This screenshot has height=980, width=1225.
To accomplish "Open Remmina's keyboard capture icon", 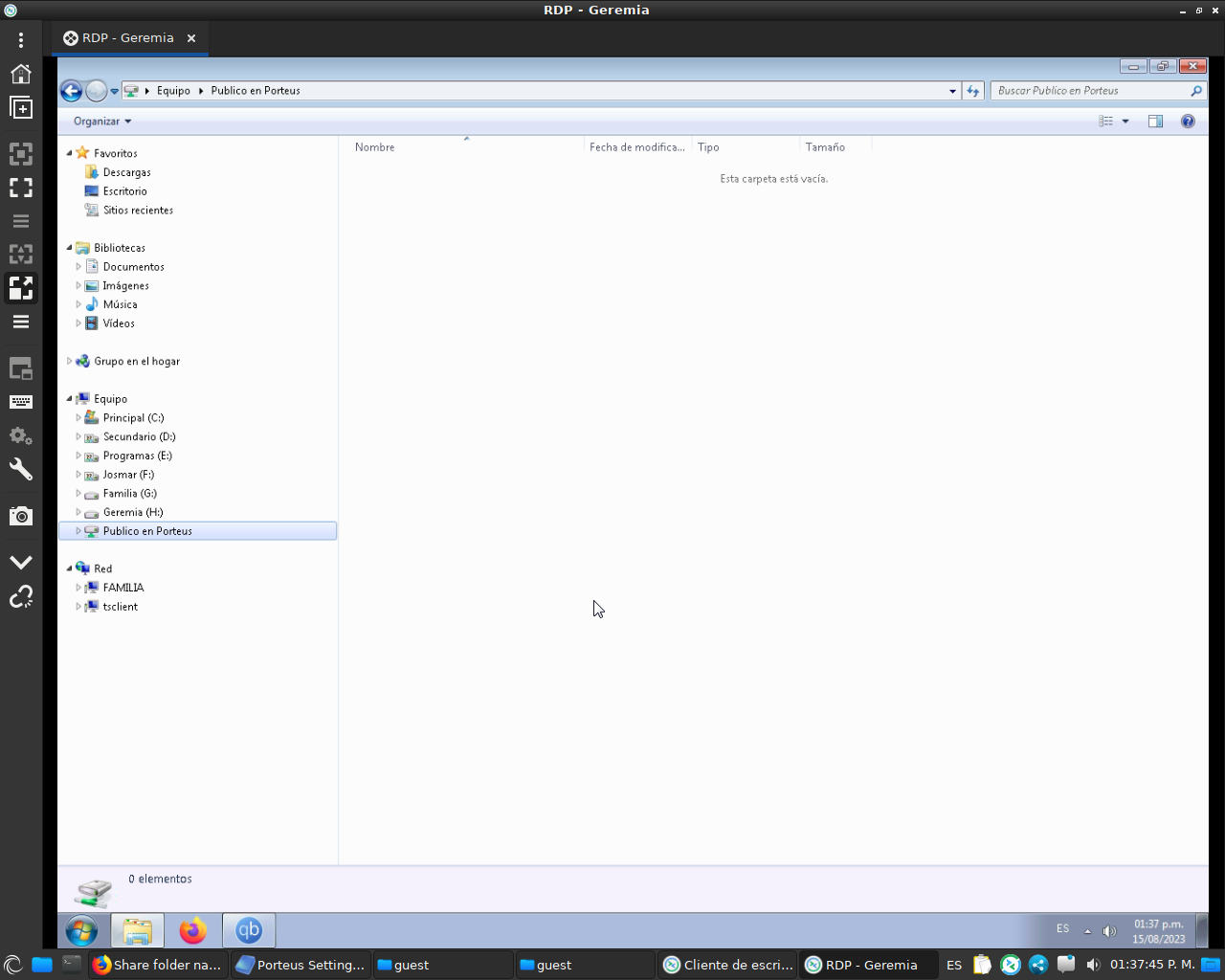I will (21, 402).
